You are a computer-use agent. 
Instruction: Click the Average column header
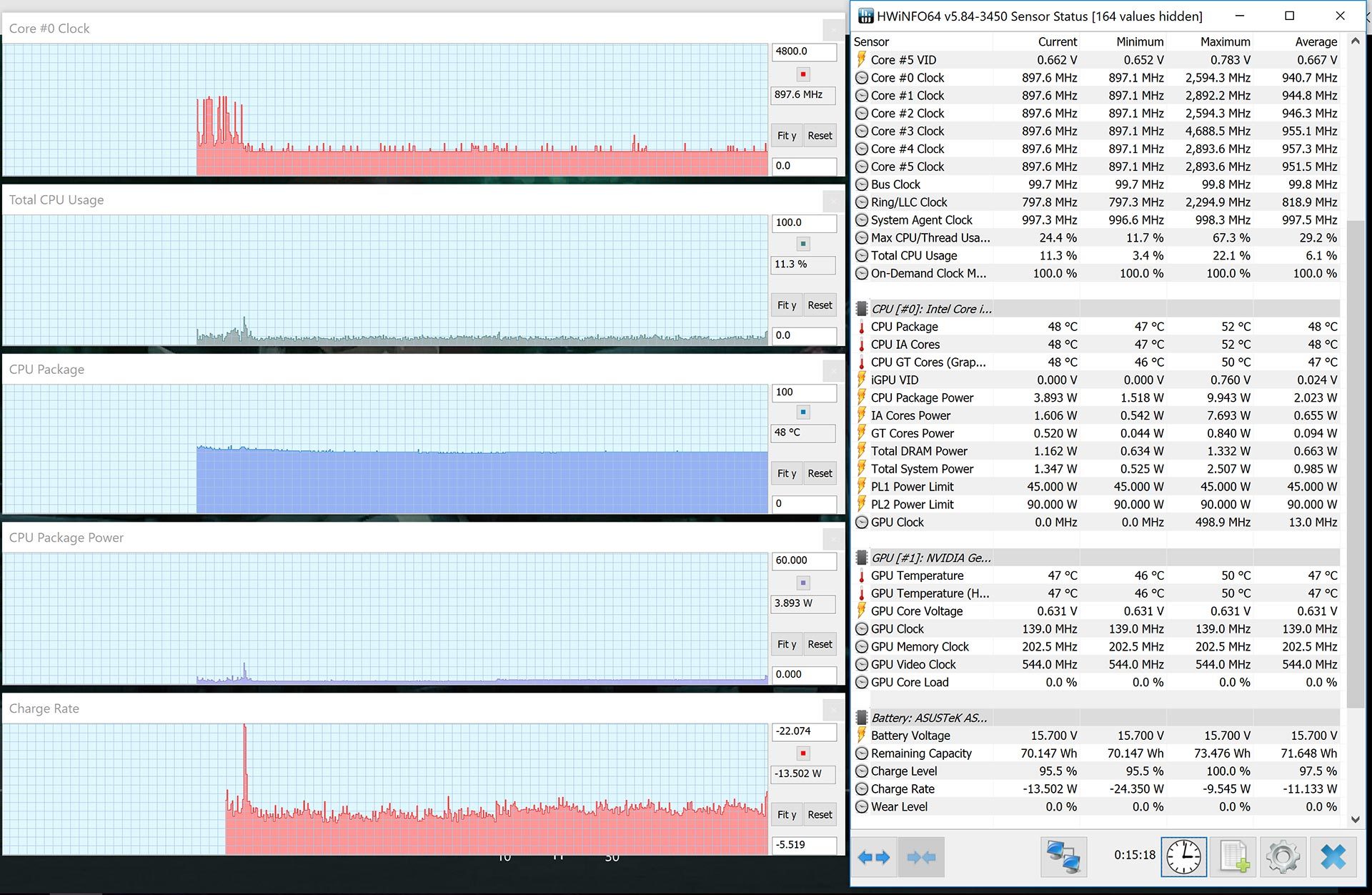point(1297,42)
